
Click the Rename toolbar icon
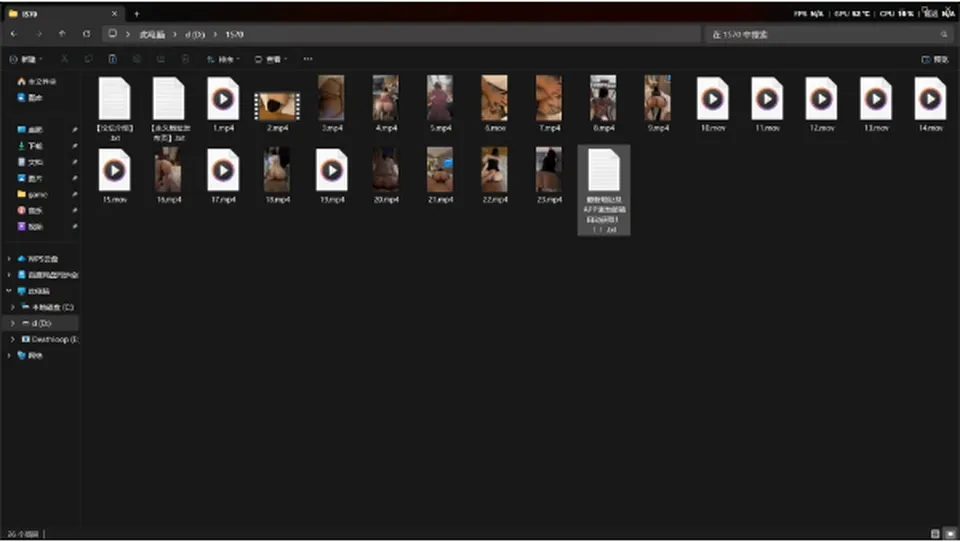pos(137,59)
